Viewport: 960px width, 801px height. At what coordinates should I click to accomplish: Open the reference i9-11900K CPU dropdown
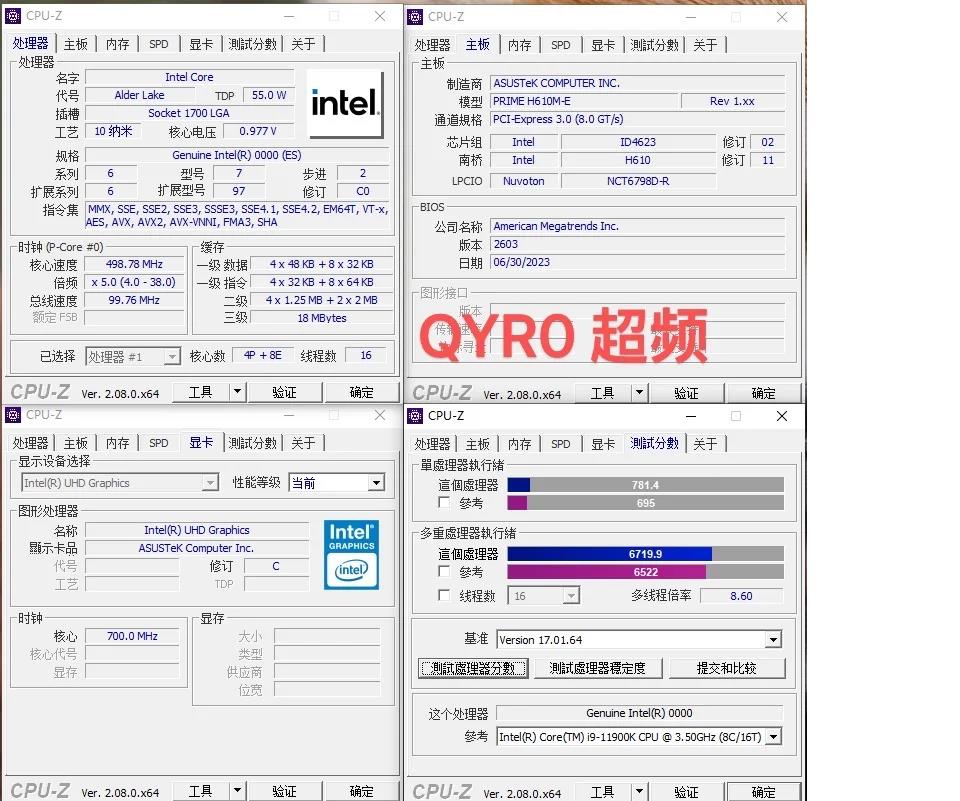pos(774,737)
